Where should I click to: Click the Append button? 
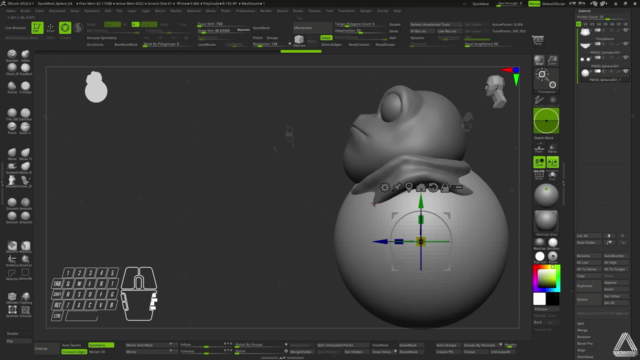pyautogui.click(x=616, y=282)
